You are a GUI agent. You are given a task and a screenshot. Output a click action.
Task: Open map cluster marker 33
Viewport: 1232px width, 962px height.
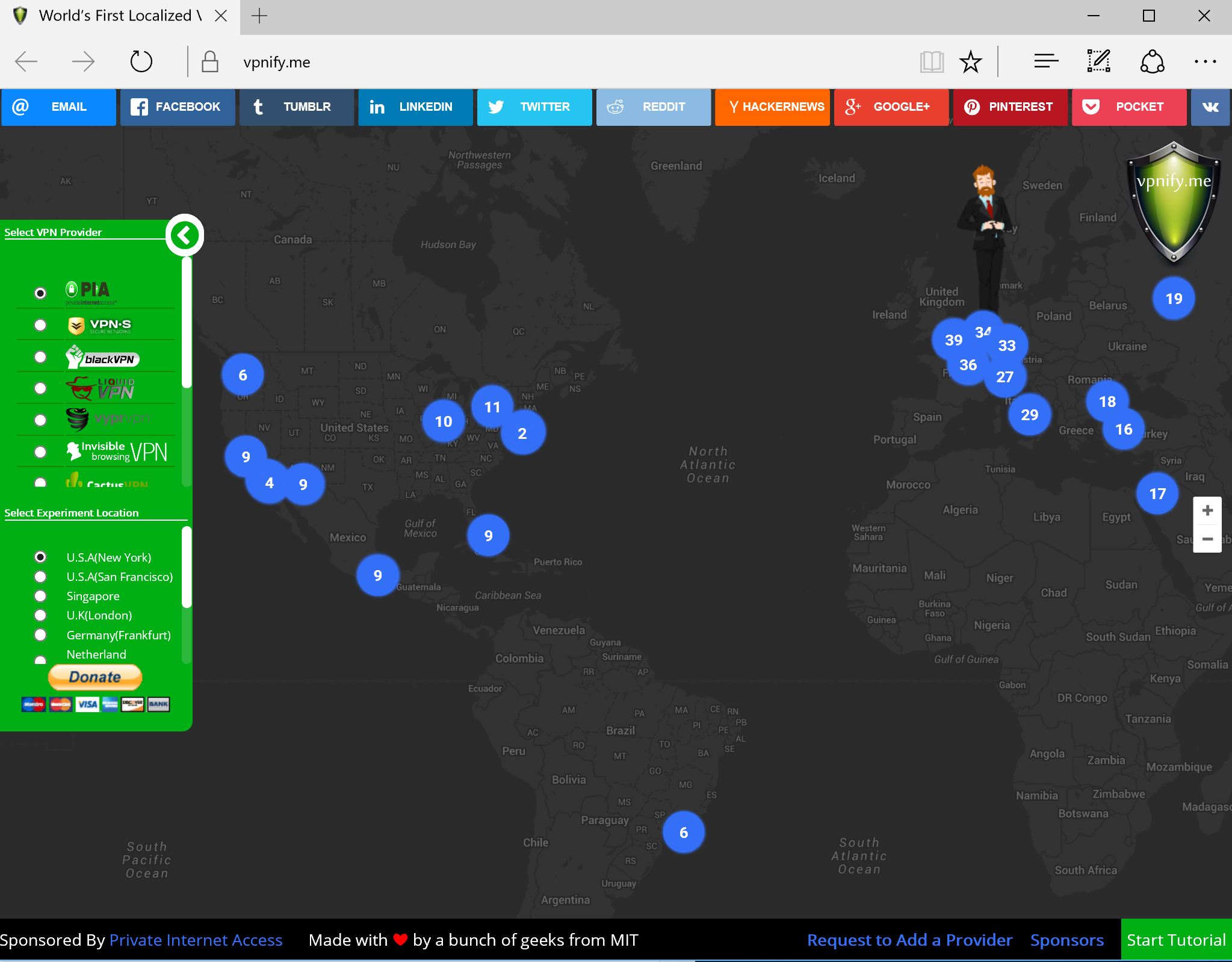pyautogui.click(x=1007, y=346)
